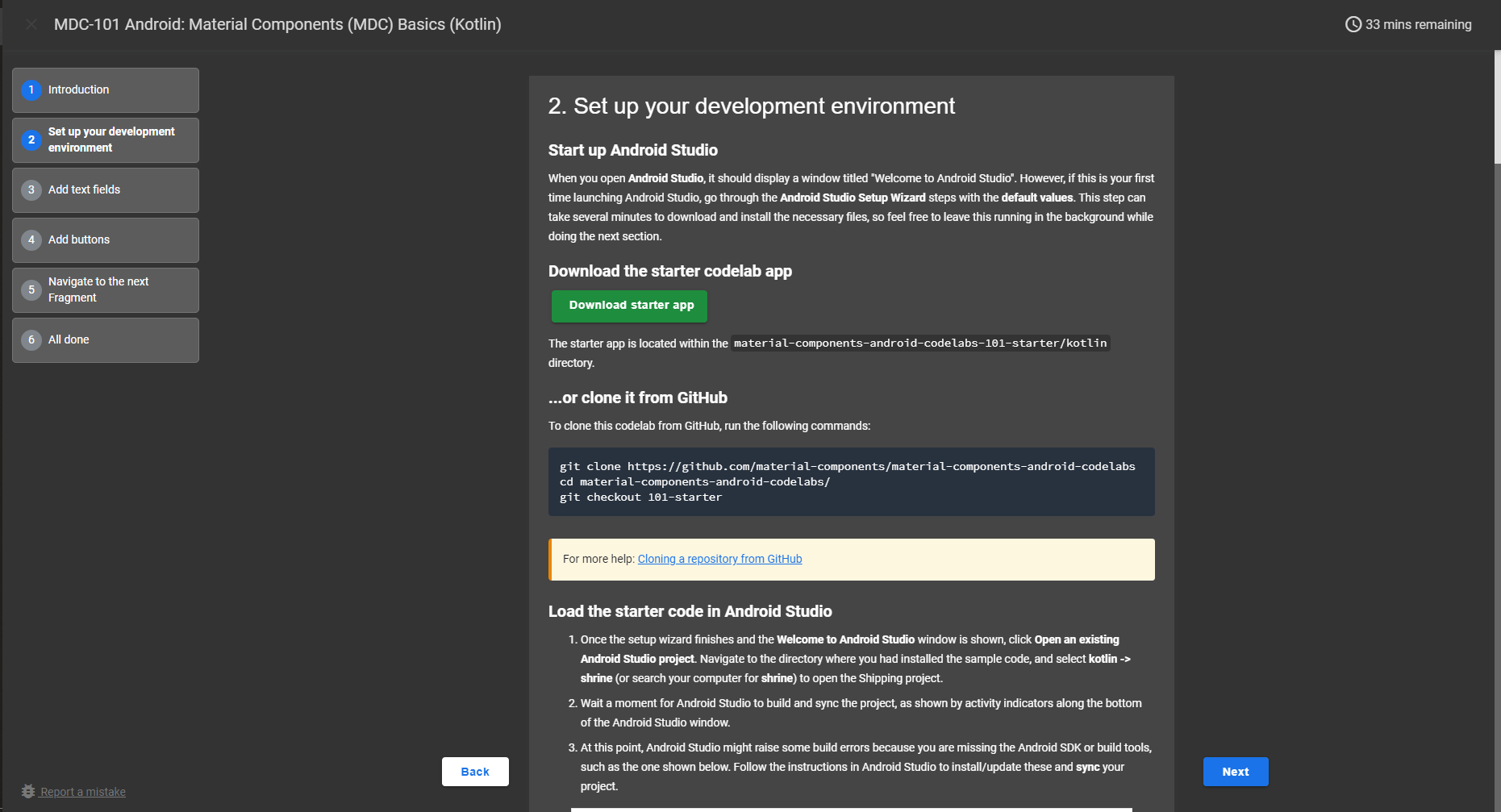Click the git clone command line

tap(847, 466)
